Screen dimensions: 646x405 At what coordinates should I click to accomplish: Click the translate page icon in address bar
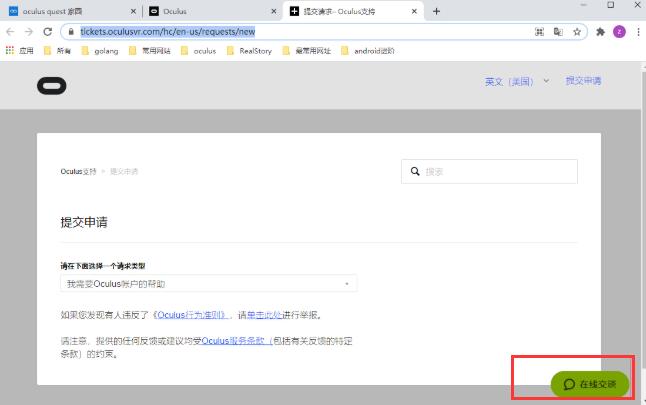[559, 31]
